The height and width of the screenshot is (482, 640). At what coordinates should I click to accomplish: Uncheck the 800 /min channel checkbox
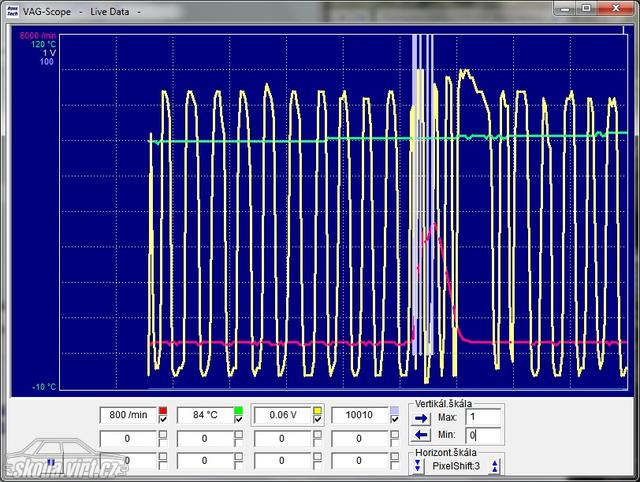pyautogui.click(x=163, y=419)
